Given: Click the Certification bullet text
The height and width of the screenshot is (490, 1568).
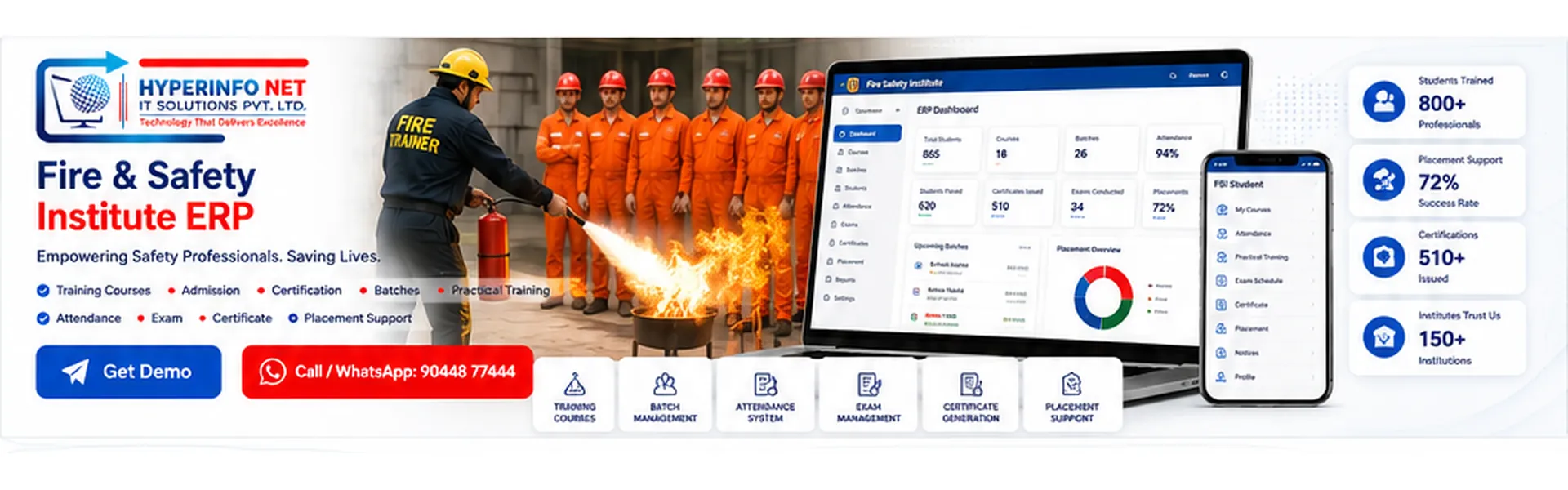Looking at the screenshot, I should [x=306, y=291].
